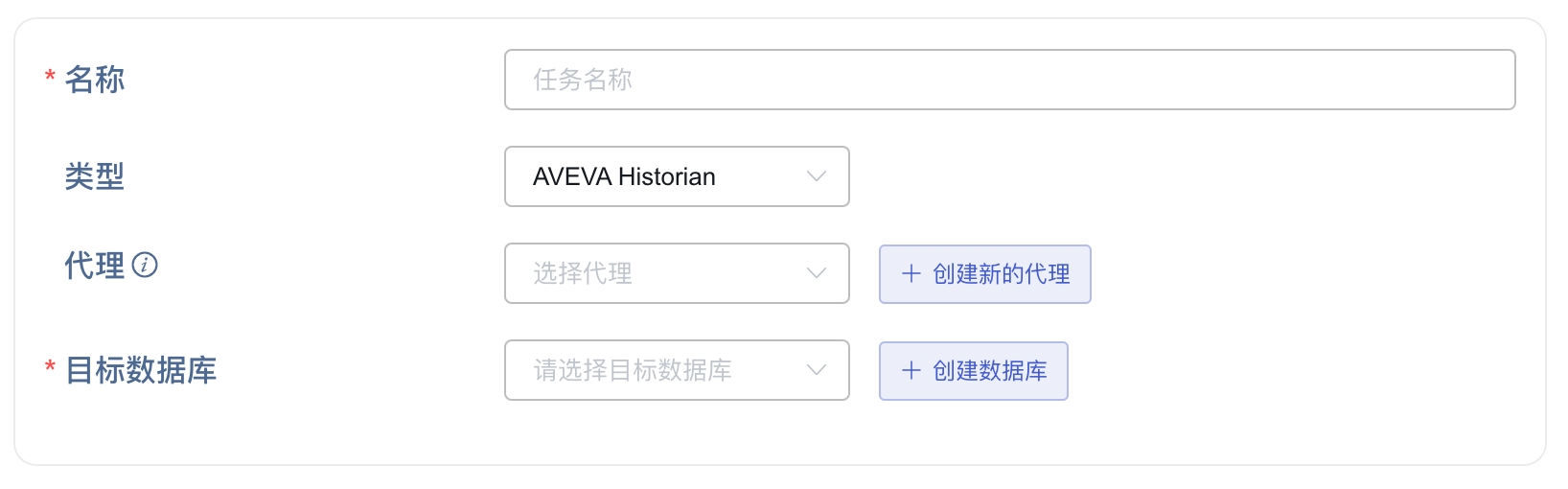Image resolution: width=1568 pixels, height=489 pixels.
Task: Click the red asterisk beside 目标数据库
Action: (x=50, y=367)
